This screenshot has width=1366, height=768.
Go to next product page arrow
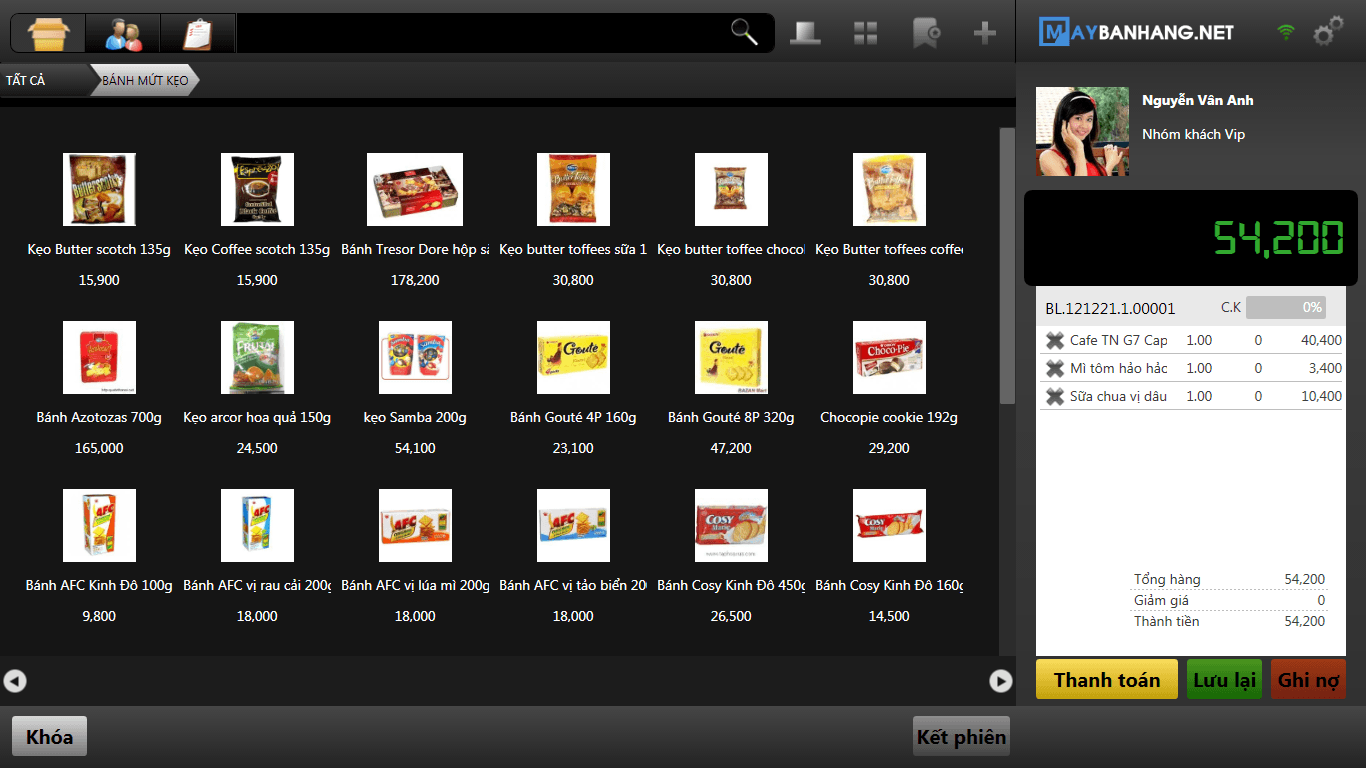click(x=1000, y=681)
